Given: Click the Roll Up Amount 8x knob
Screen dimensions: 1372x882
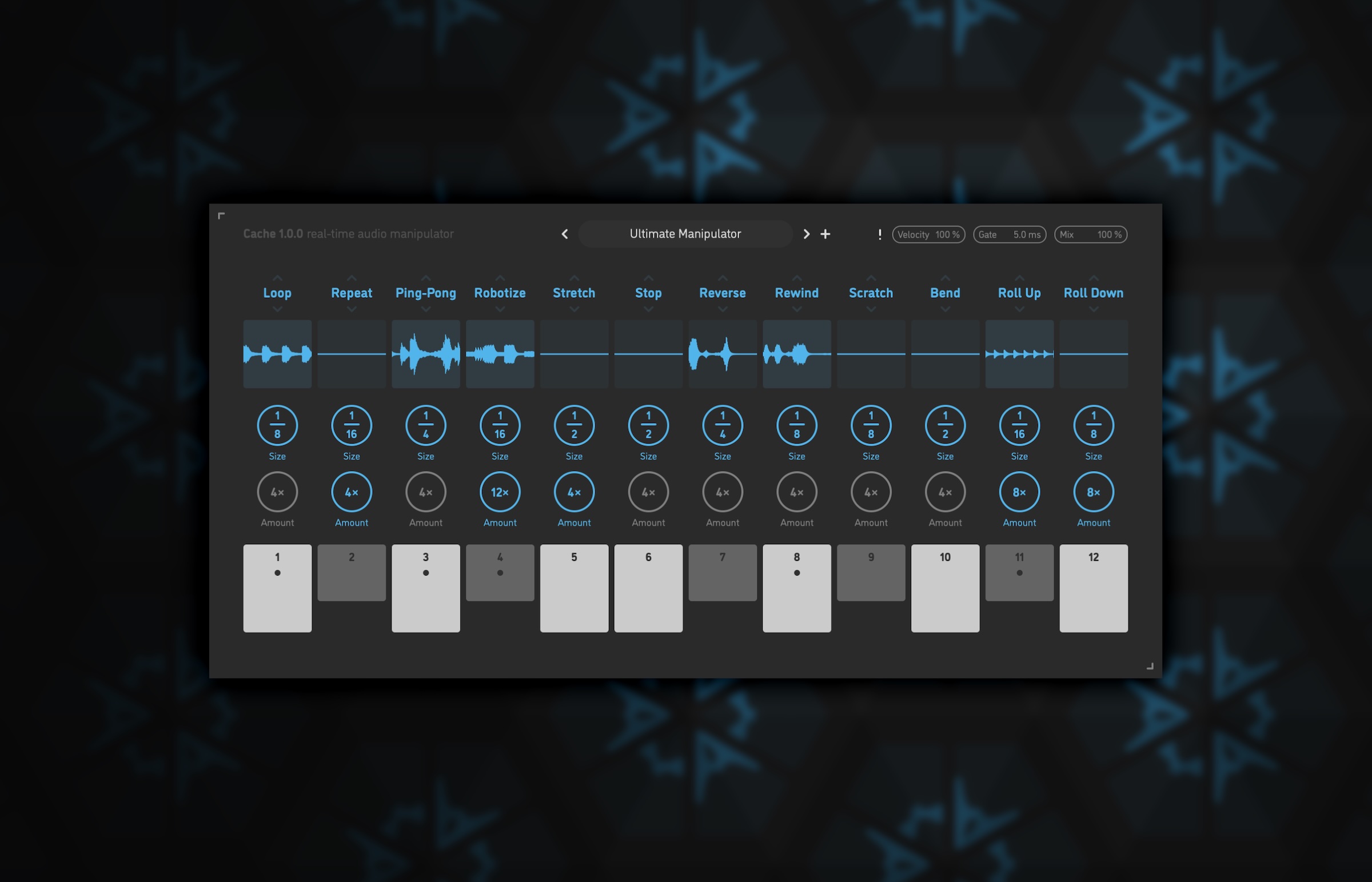Looking at the screenshot, I should pyautogui.click(x=1019, y=492).
